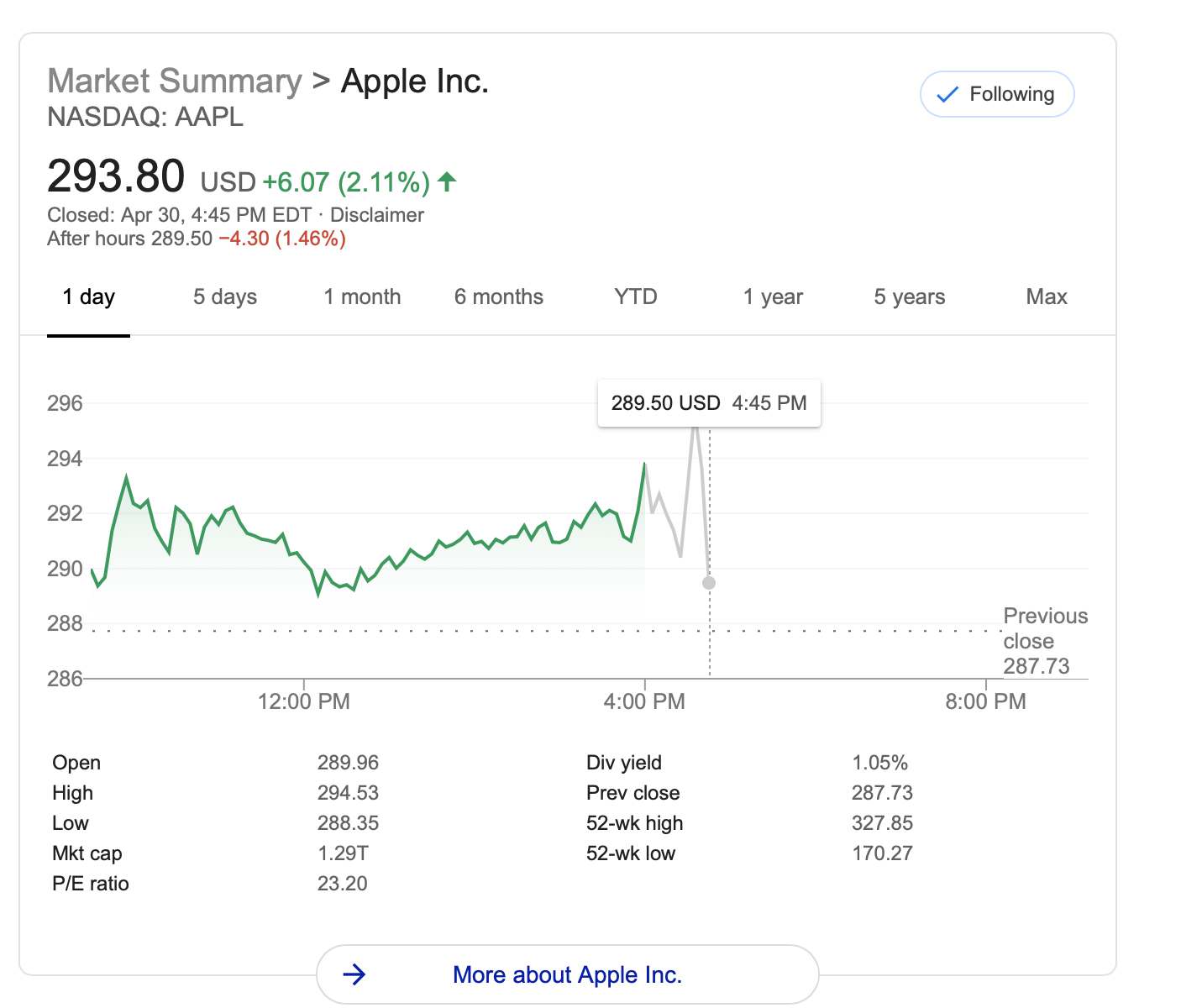Click the blue arrow on More about button
1181x1008 pixels.
coord(356,974)
